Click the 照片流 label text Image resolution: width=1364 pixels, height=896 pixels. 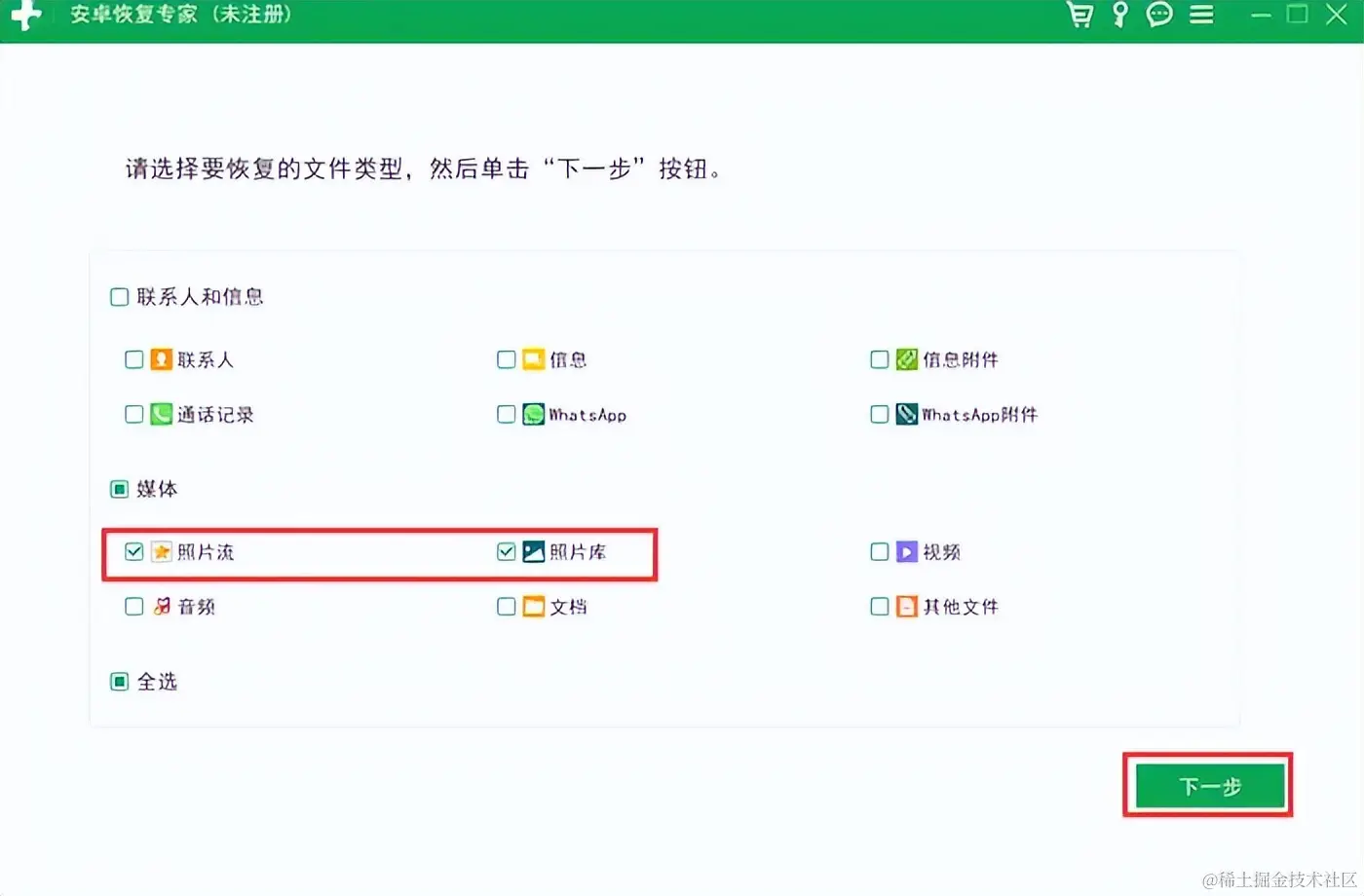(x=206, y=552)
